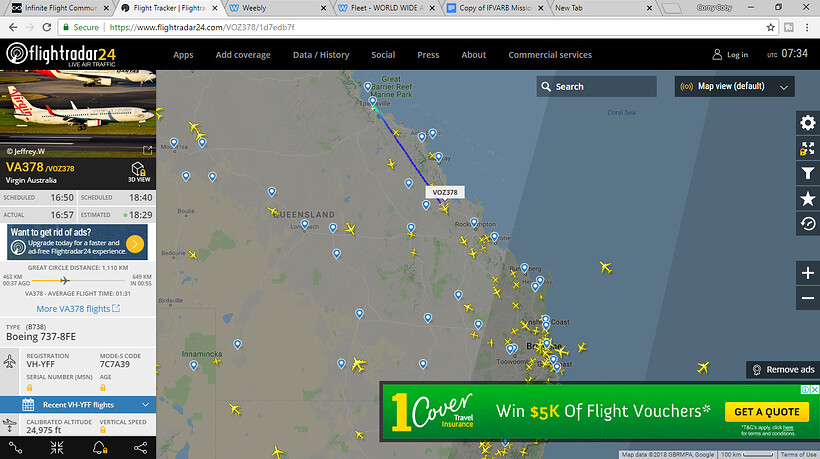Zoom in the map with plus button

[x=807, y=273]
